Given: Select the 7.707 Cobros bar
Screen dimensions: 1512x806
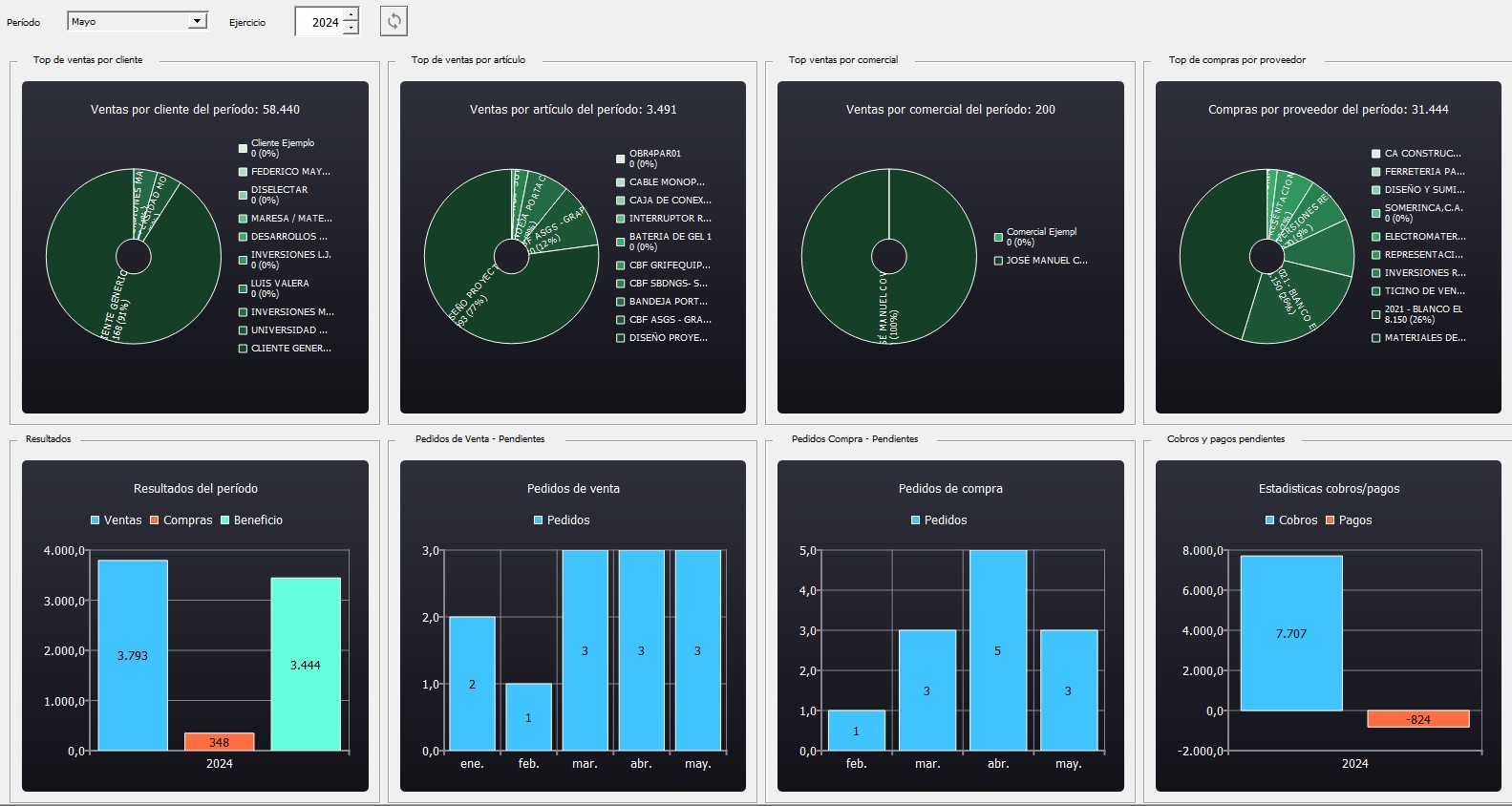Looking at the screenshot, I should tap(1290, 633).
